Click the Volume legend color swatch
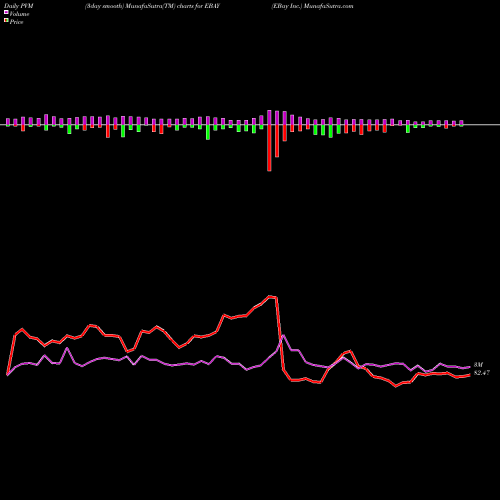This screenshot has width=500, height=500. pos(6,12)
